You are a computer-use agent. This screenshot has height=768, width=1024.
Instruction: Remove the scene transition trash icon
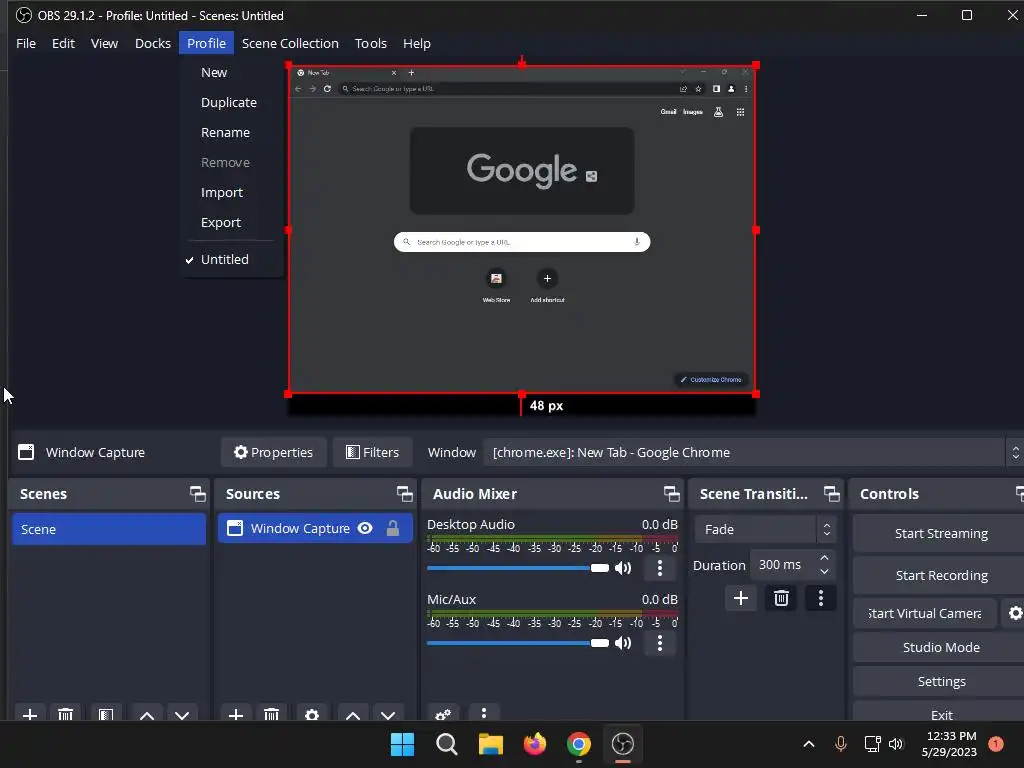pos(781,598)
